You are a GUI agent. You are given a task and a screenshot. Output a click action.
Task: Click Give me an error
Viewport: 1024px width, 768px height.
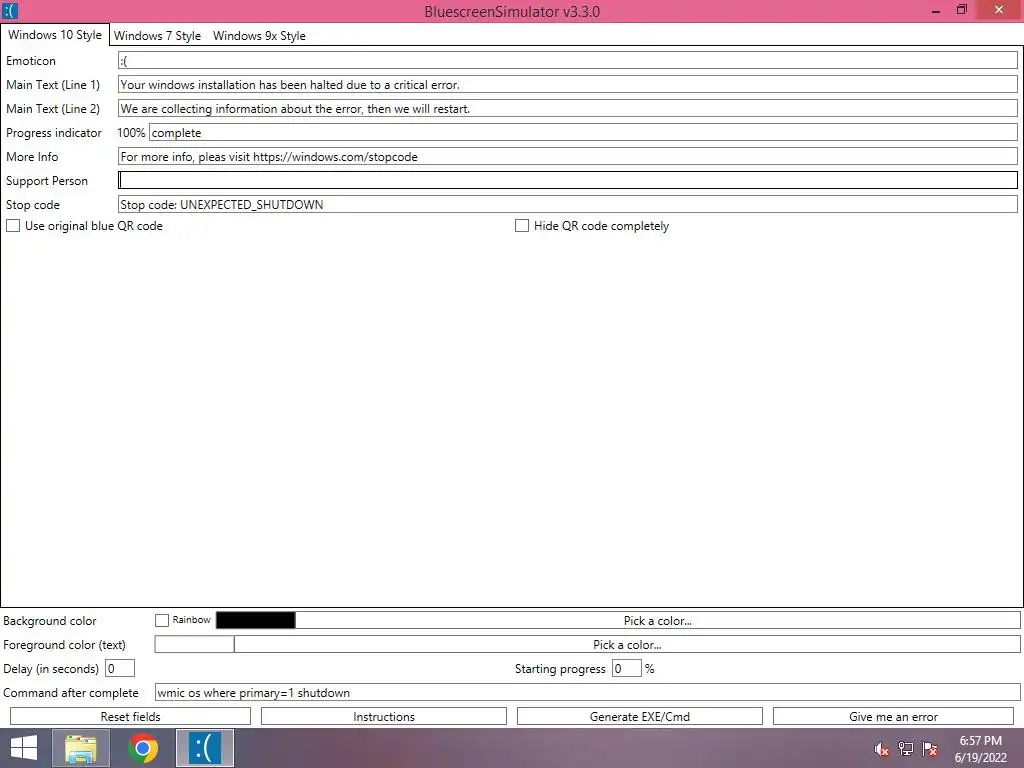pyautogui.click(x=893, y=716)
